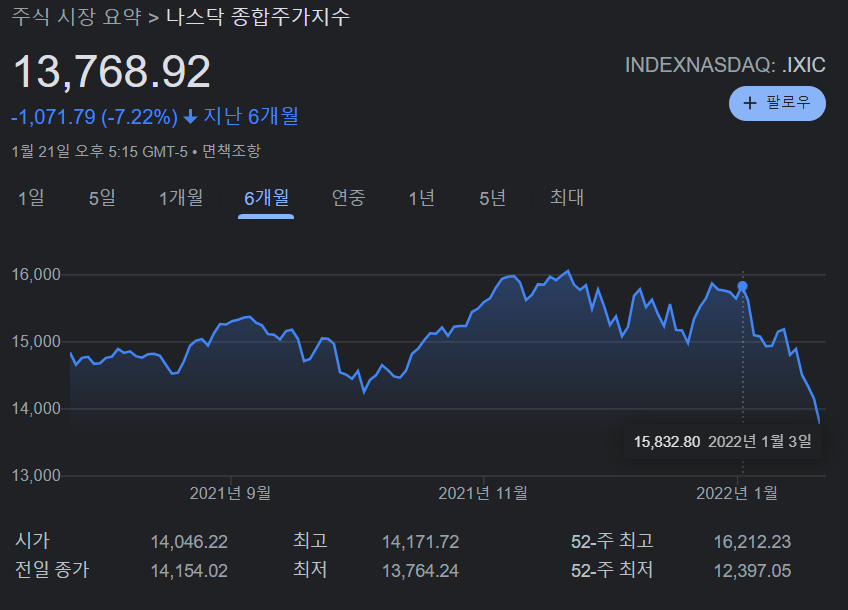Click the 전일 종가 label
Image resolution: width=848 pixels, height=610 pixels.
[52, 570]
